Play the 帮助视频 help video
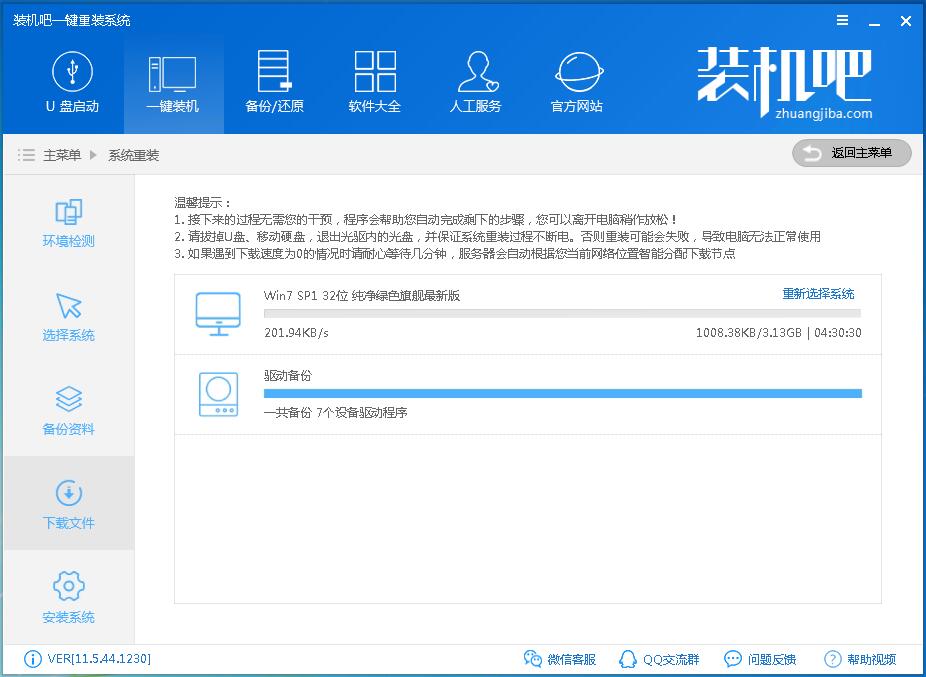 coord(862,659)
